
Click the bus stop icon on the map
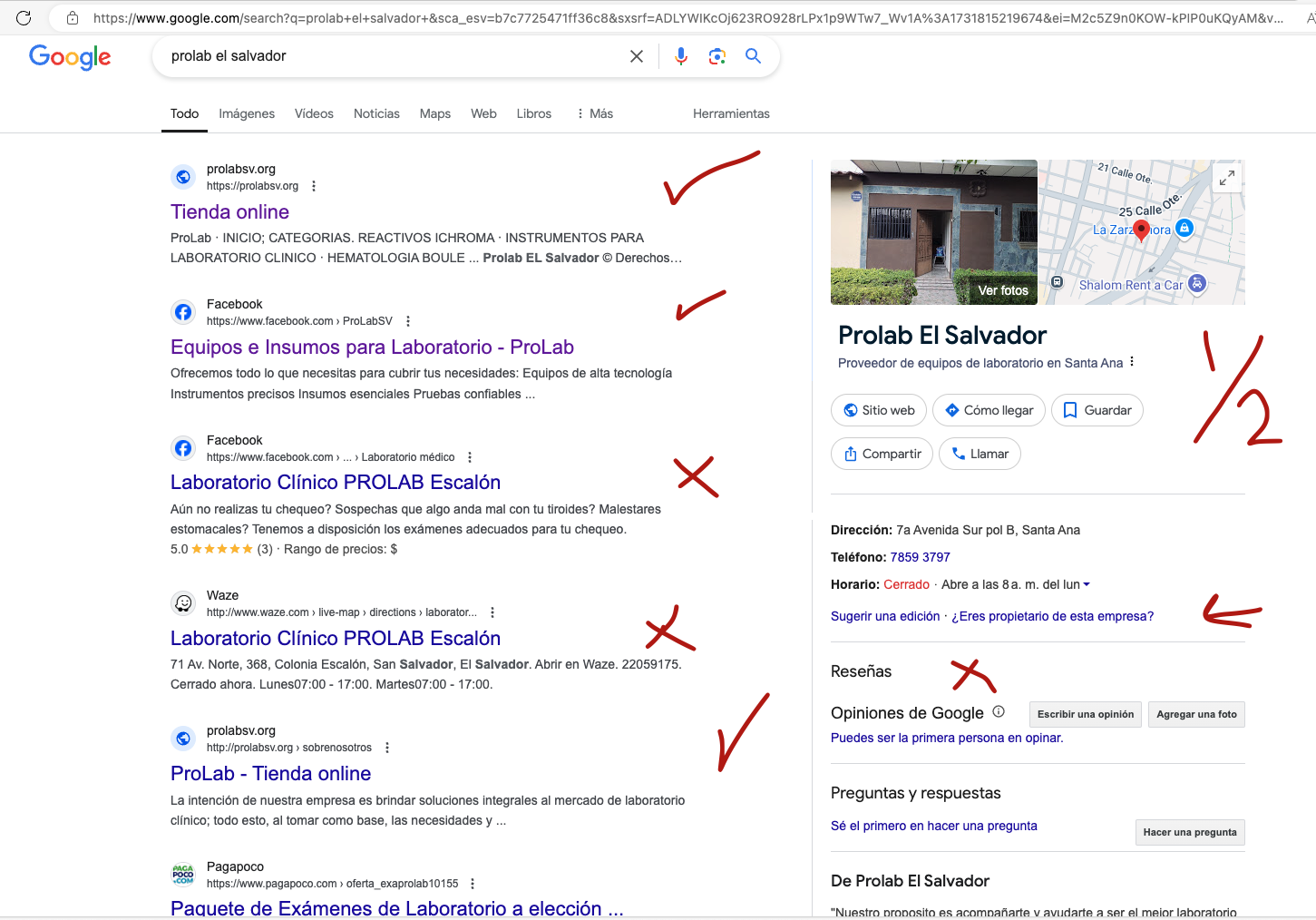point(1057,282)
